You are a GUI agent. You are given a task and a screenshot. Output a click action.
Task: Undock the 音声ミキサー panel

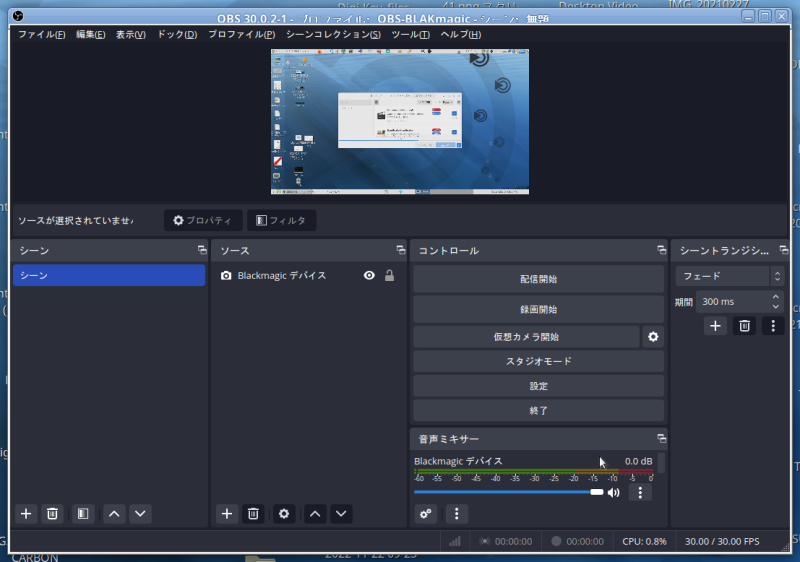tap(661, 439)
